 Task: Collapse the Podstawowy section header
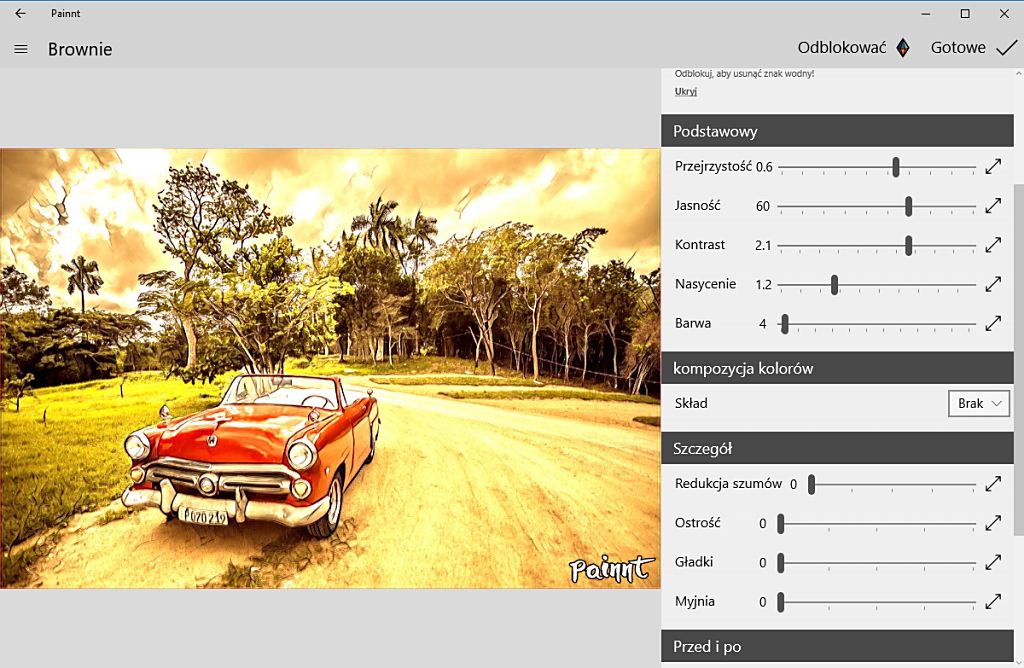837,131
